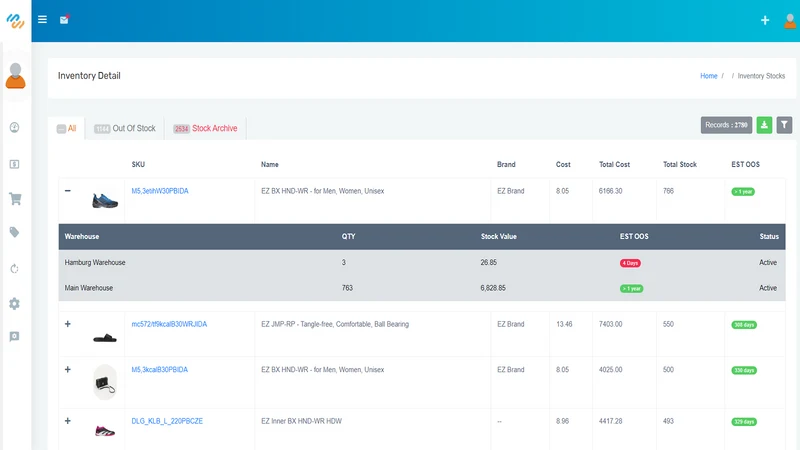Click the Warehouse sub-table header
Image resolution: width=800 pixels, height=450 pixels.
click(x=82, y=236)
